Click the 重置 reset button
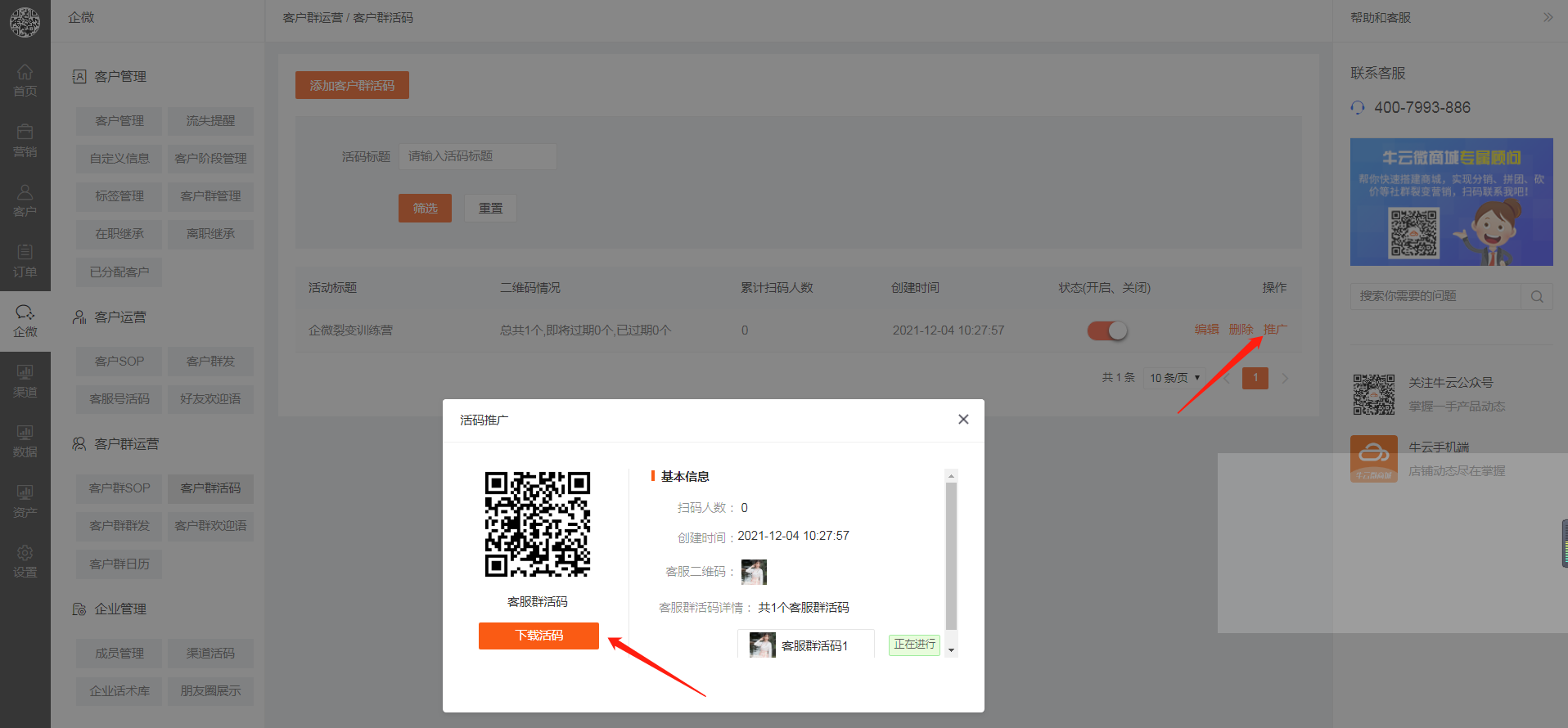The image size is (1568, 728). click(490, 209)
